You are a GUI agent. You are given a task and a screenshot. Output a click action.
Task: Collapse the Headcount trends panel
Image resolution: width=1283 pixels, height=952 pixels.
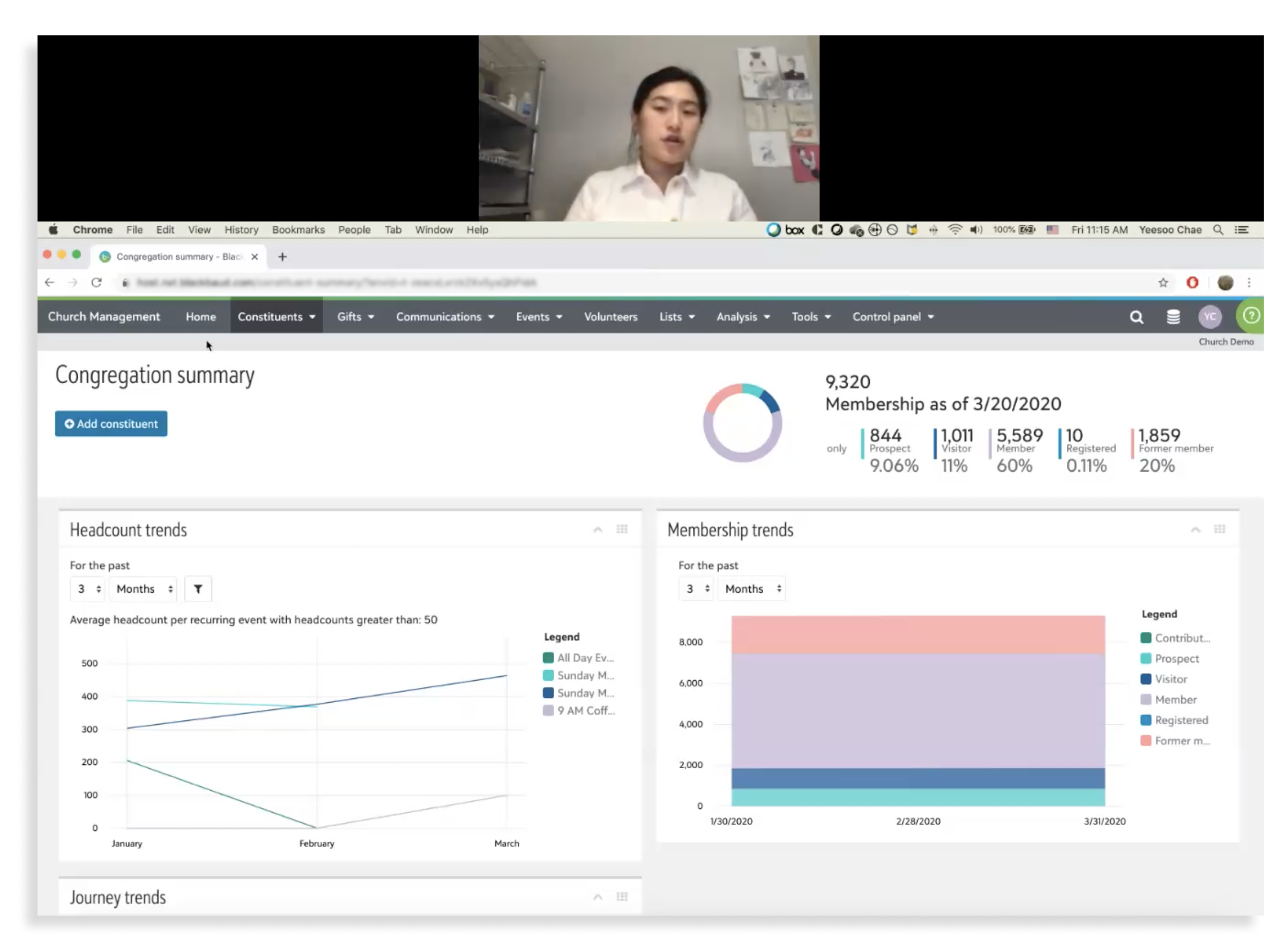pos(598,530)
